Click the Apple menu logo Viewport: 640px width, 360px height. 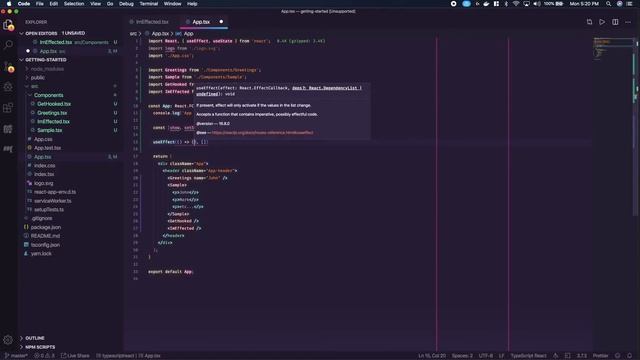coord(9,4)
